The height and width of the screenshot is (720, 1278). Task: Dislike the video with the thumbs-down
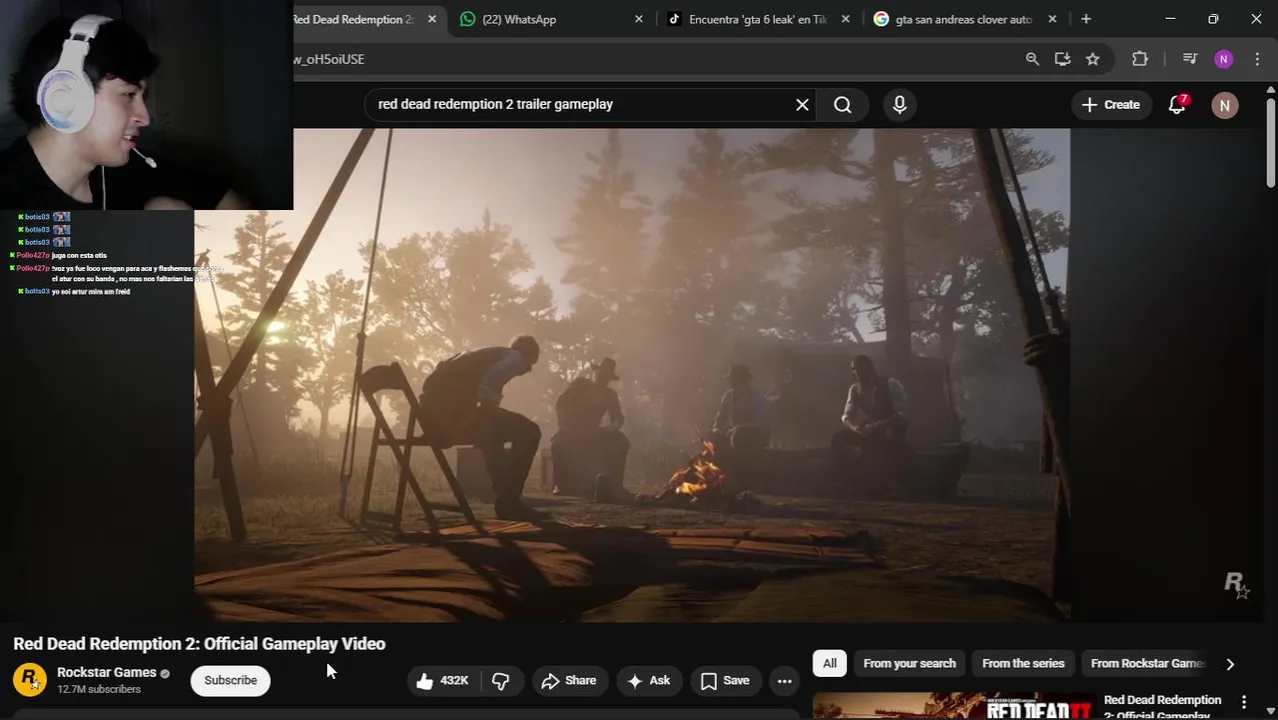(x=502, y=680)
